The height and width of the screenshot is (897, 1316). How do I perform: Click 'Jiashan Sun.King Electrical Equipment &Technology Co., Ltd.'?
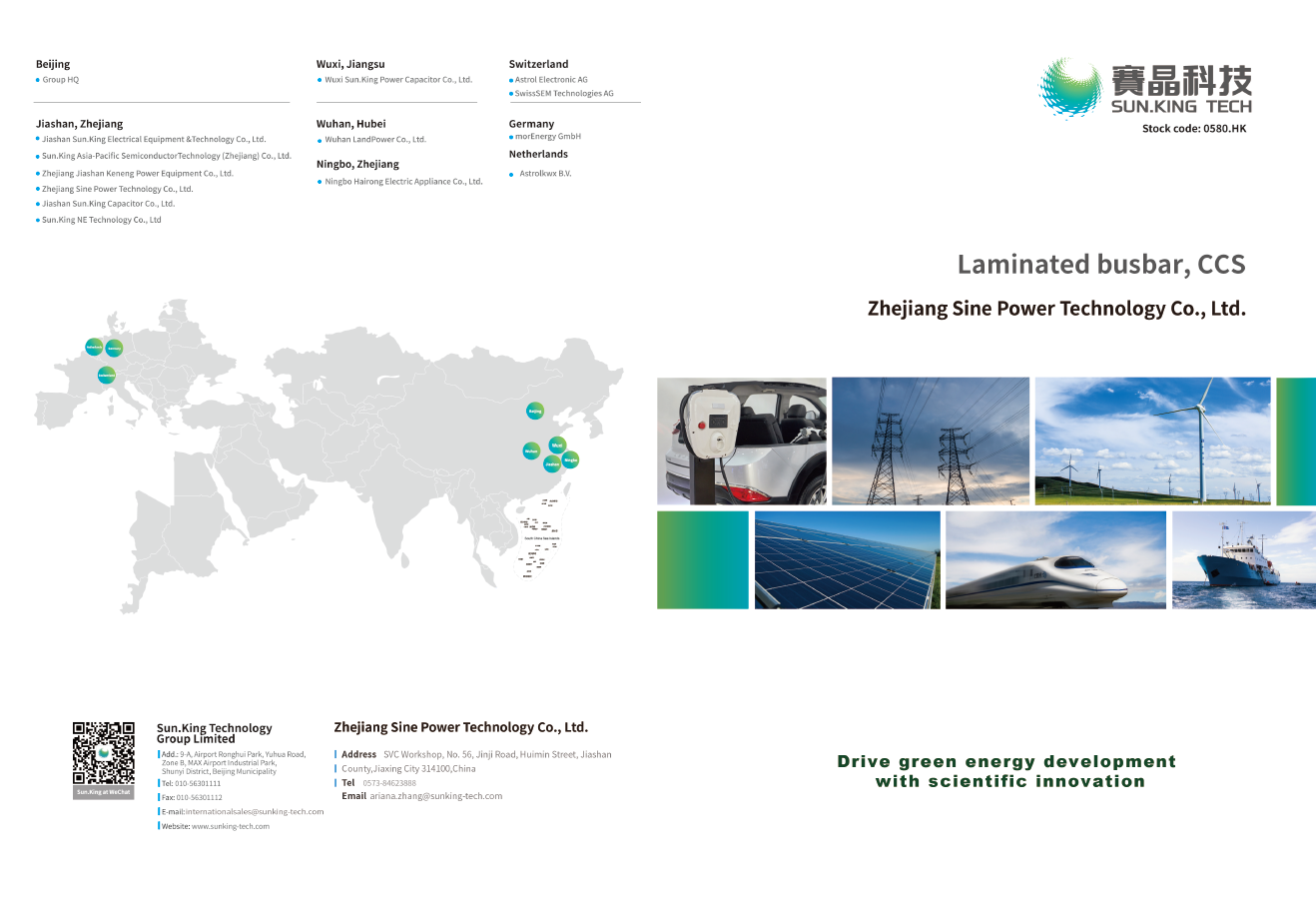154,140
